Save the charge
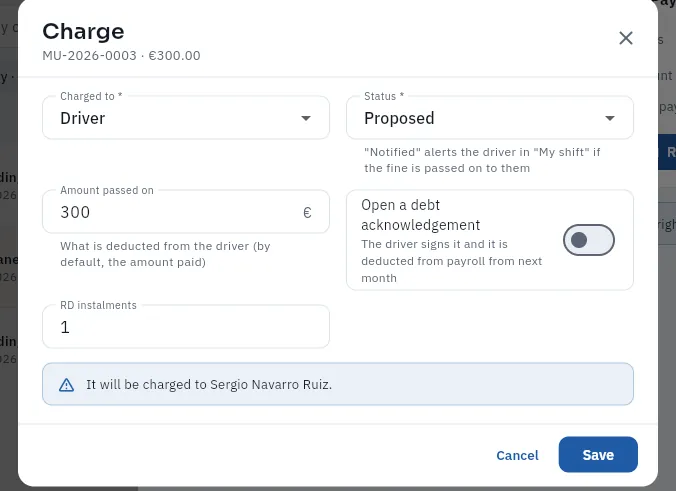 (598, 455)
